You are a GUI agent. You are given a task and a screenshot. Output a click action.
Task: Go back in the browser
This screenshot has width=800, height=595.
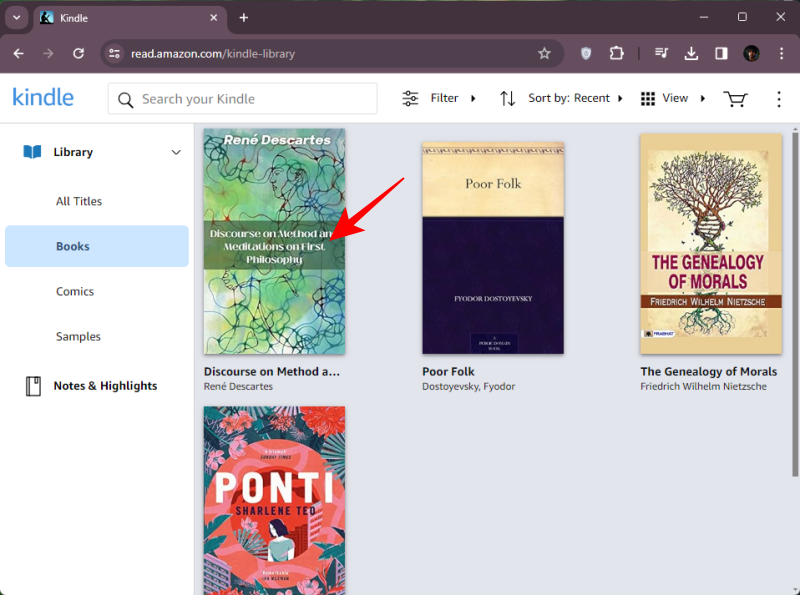tap(19, 53)
